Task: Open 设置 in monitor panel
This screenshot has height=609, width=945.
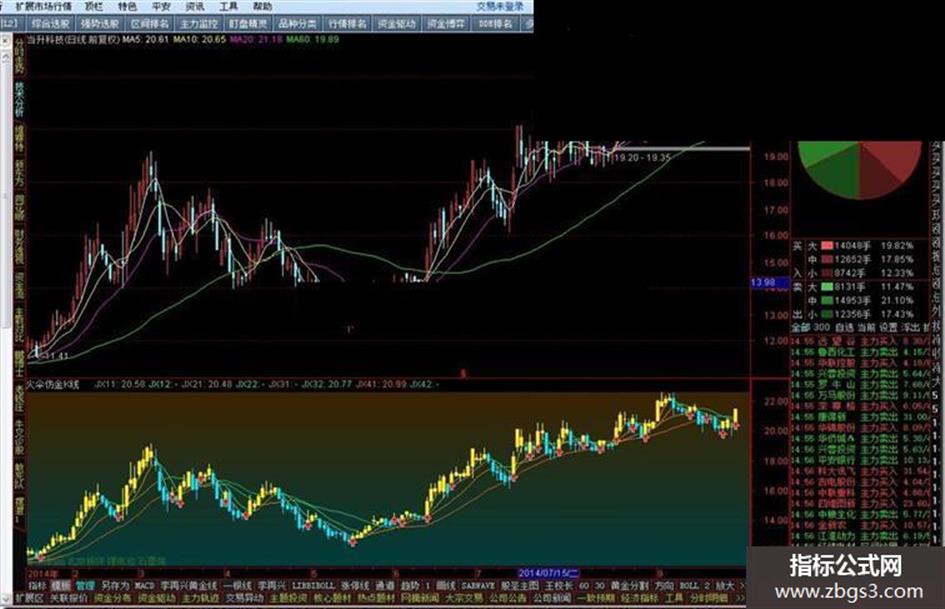Action: tap(888, 327)
